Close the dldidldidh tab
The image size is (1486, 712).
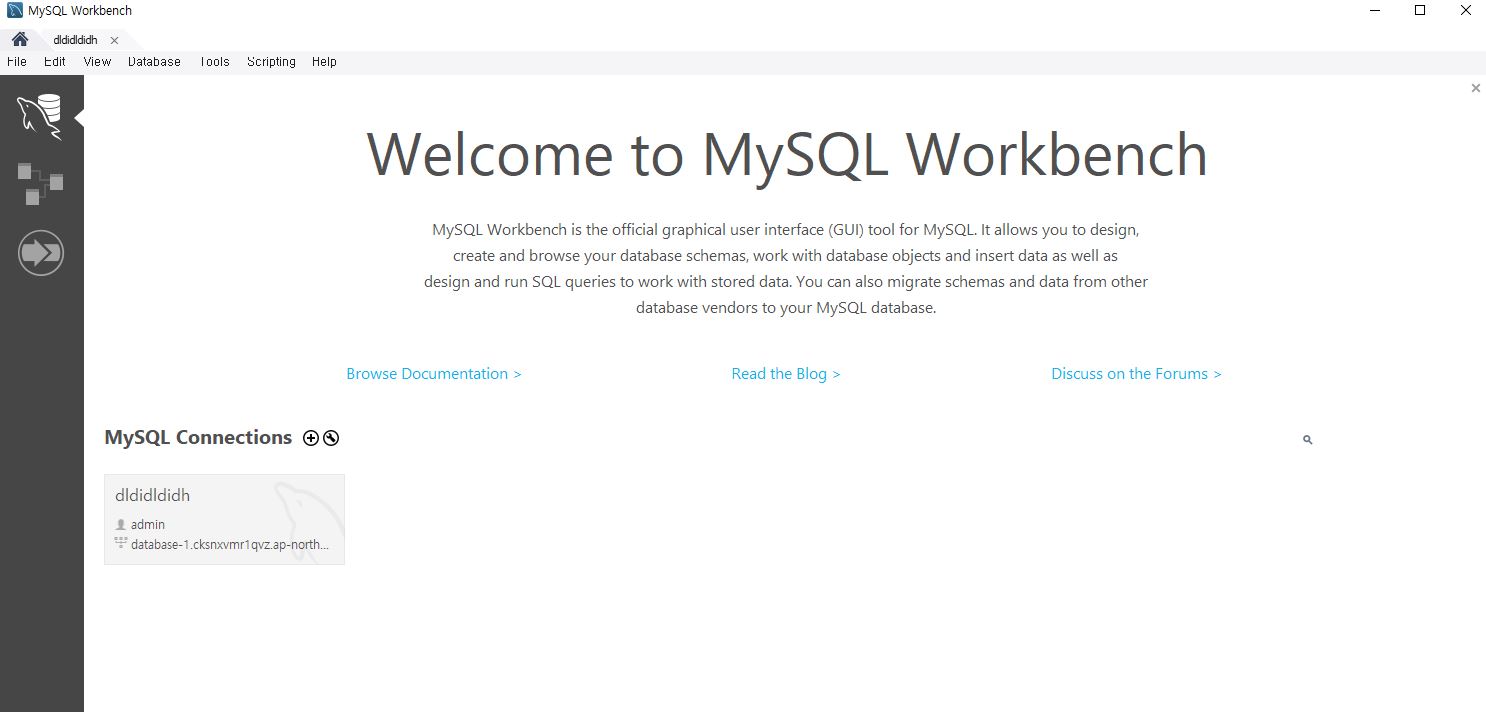[x=114, y=40]
